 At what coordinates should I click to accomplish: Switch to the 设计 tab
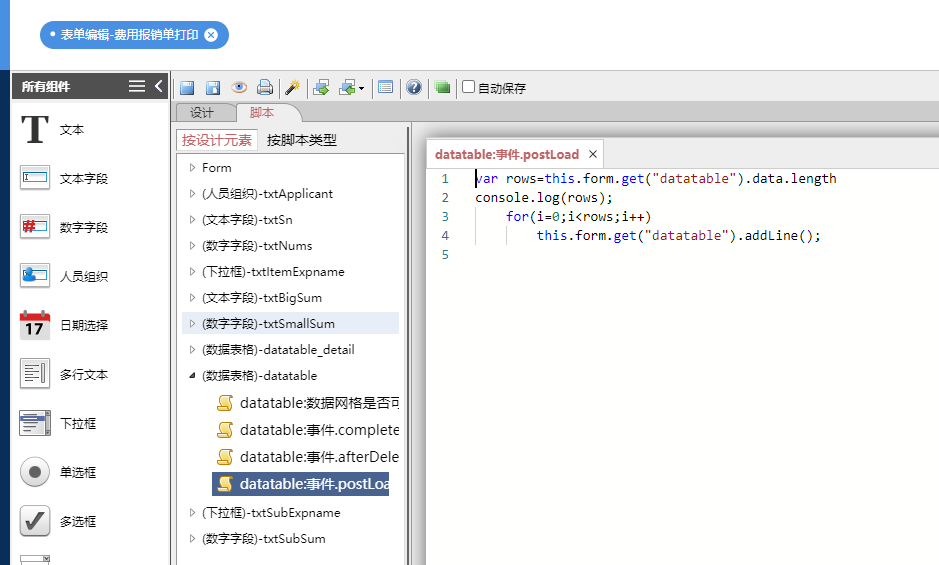(202, 113)
